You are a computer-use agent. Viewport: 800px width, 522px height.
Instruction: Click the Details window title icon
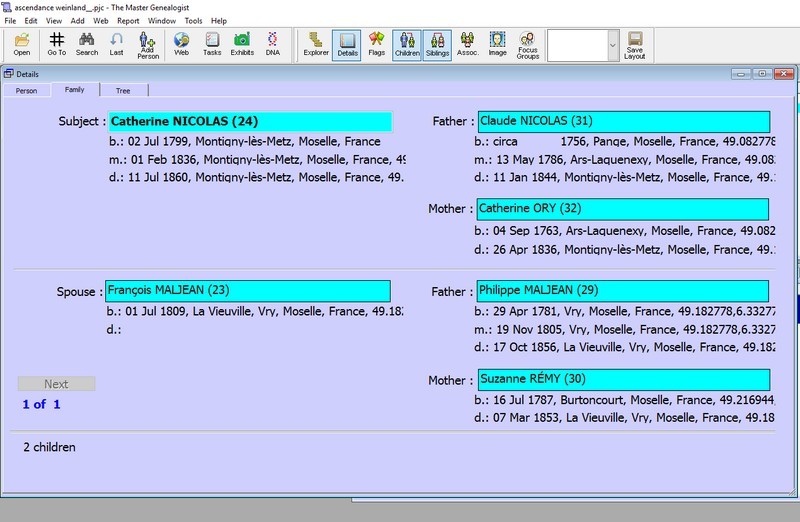(9, 74)
